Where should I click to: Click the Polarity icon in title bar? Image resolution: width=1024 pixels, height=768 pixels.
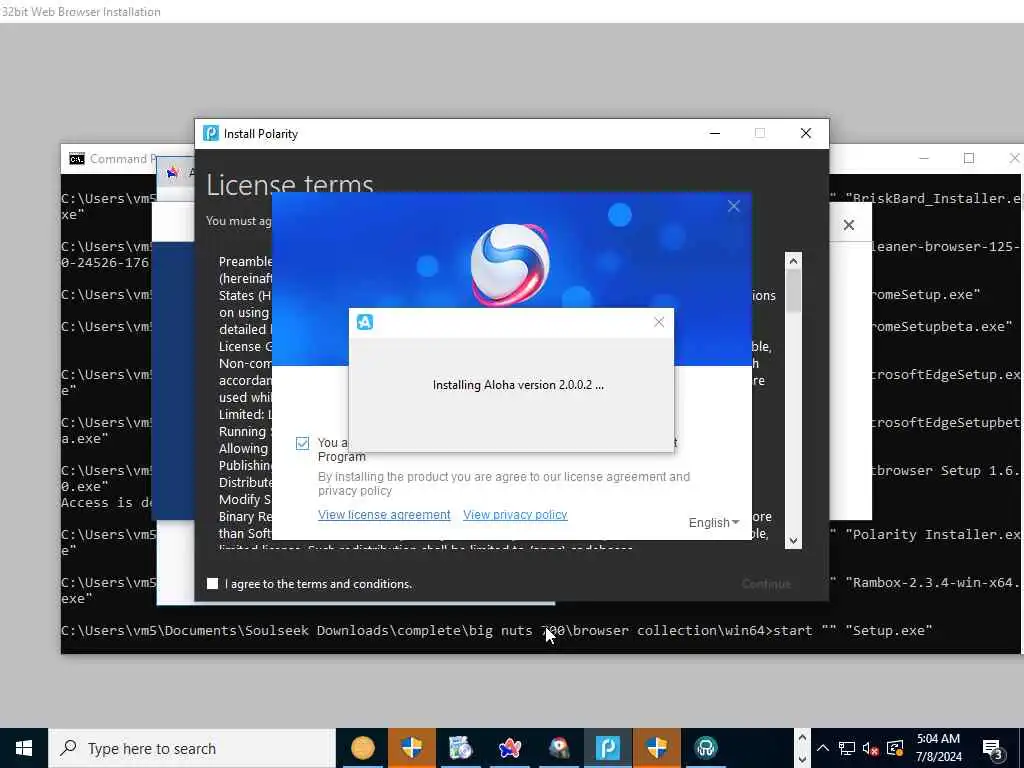[211, 133]
